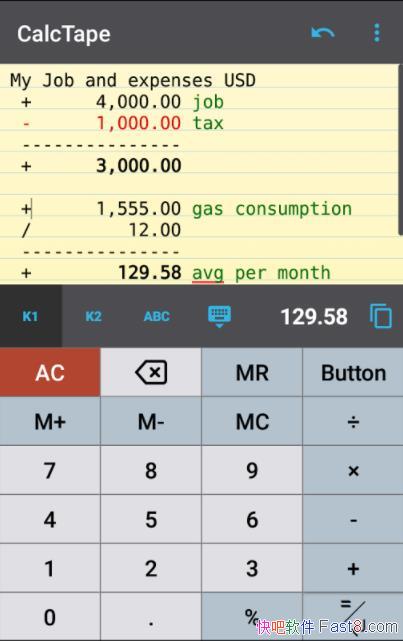The width and height of the screenshot is (403, 641).
Task: Clear everything with the AC button
Action: tap(50, 372)
